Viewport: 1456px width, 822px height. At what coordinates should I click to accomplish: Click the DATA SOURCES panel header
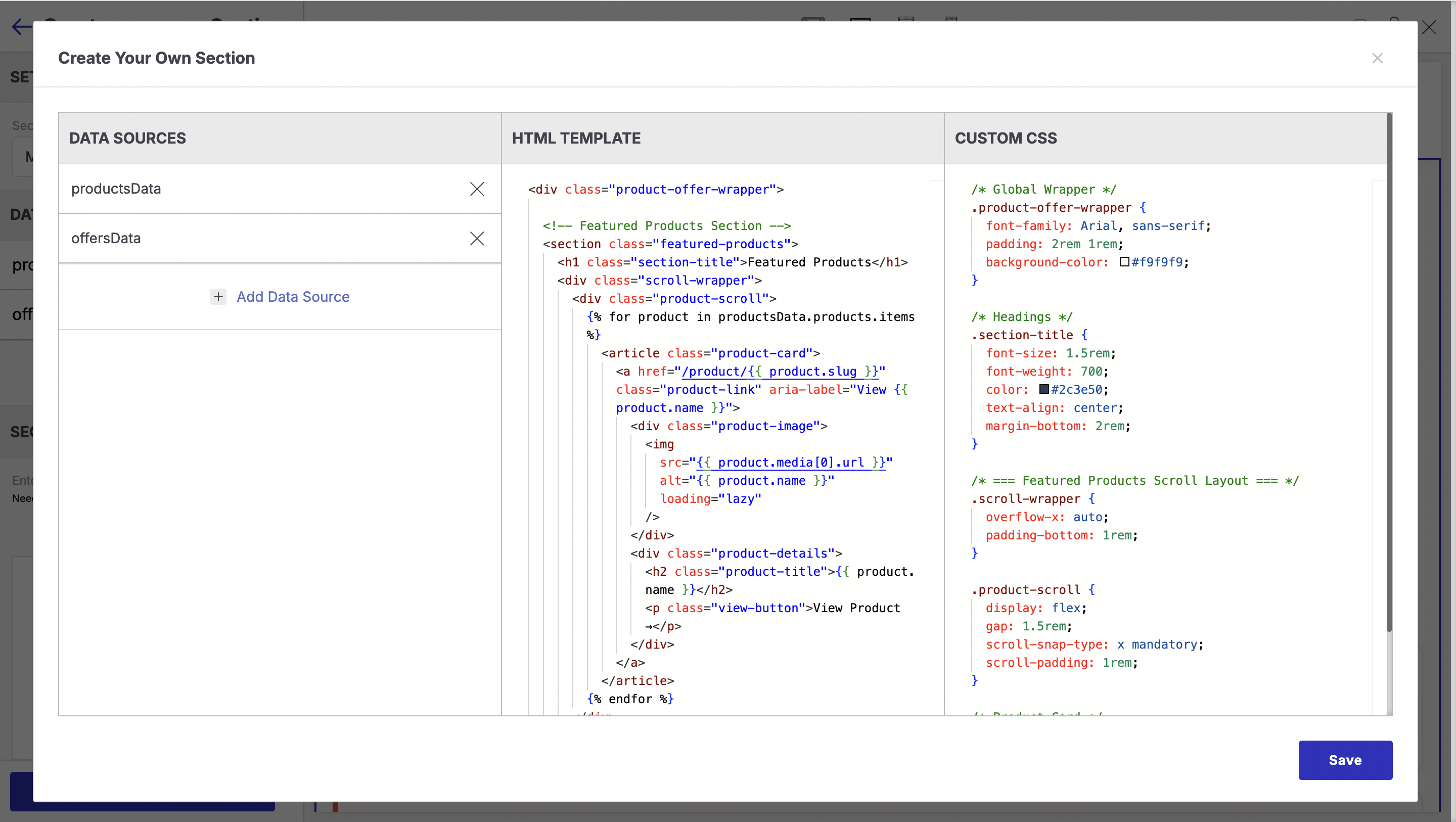point(280,138)
